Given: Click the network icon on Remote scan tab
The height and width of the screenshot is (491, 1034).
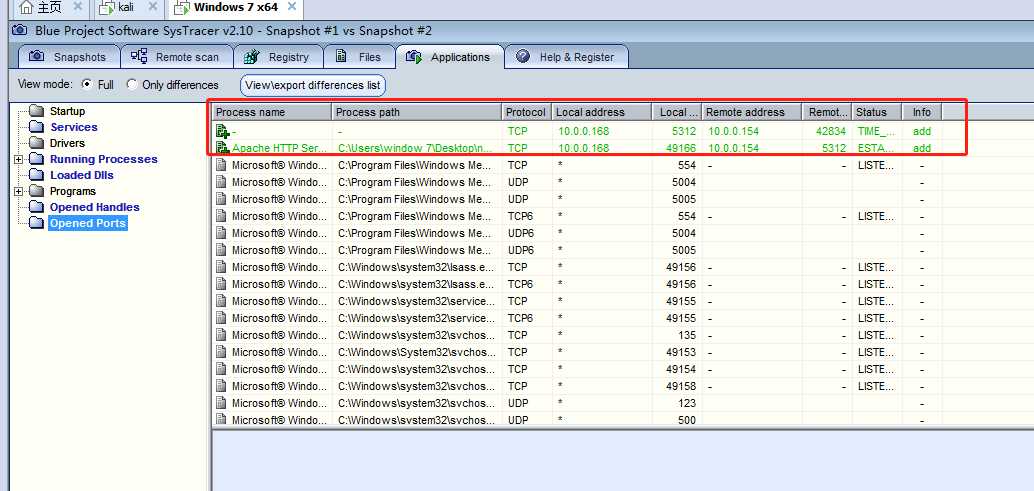Looking at the screenshot, I should (x=139, y=57).
